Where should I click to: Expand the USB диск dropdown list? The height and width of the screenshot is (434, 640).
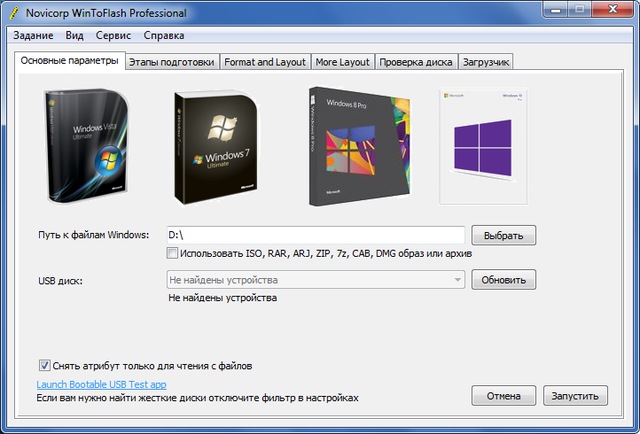457,280
